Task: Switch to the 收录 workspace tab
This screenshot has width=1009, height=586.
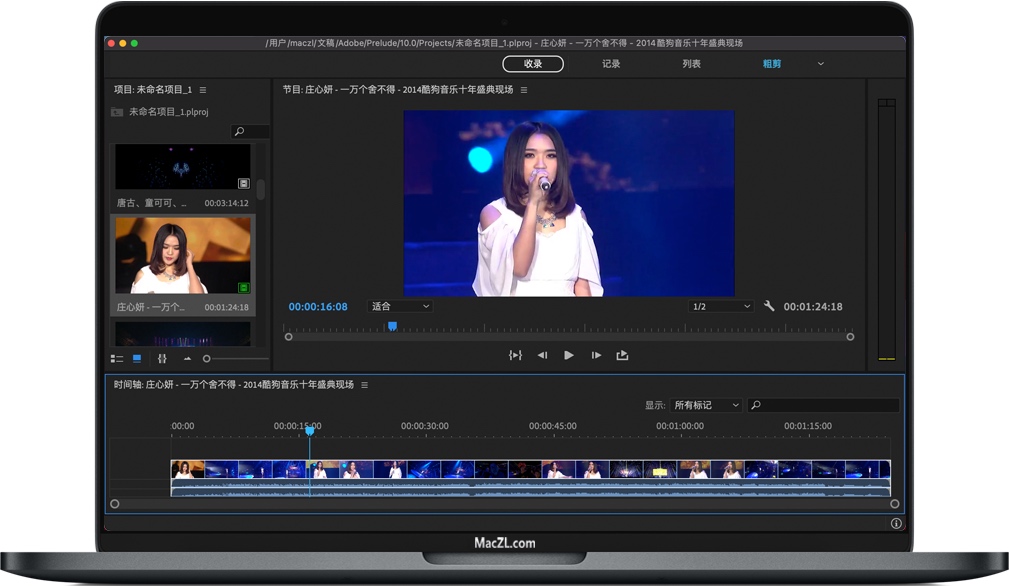Action: pyautogui.click(x=533, y=63)
